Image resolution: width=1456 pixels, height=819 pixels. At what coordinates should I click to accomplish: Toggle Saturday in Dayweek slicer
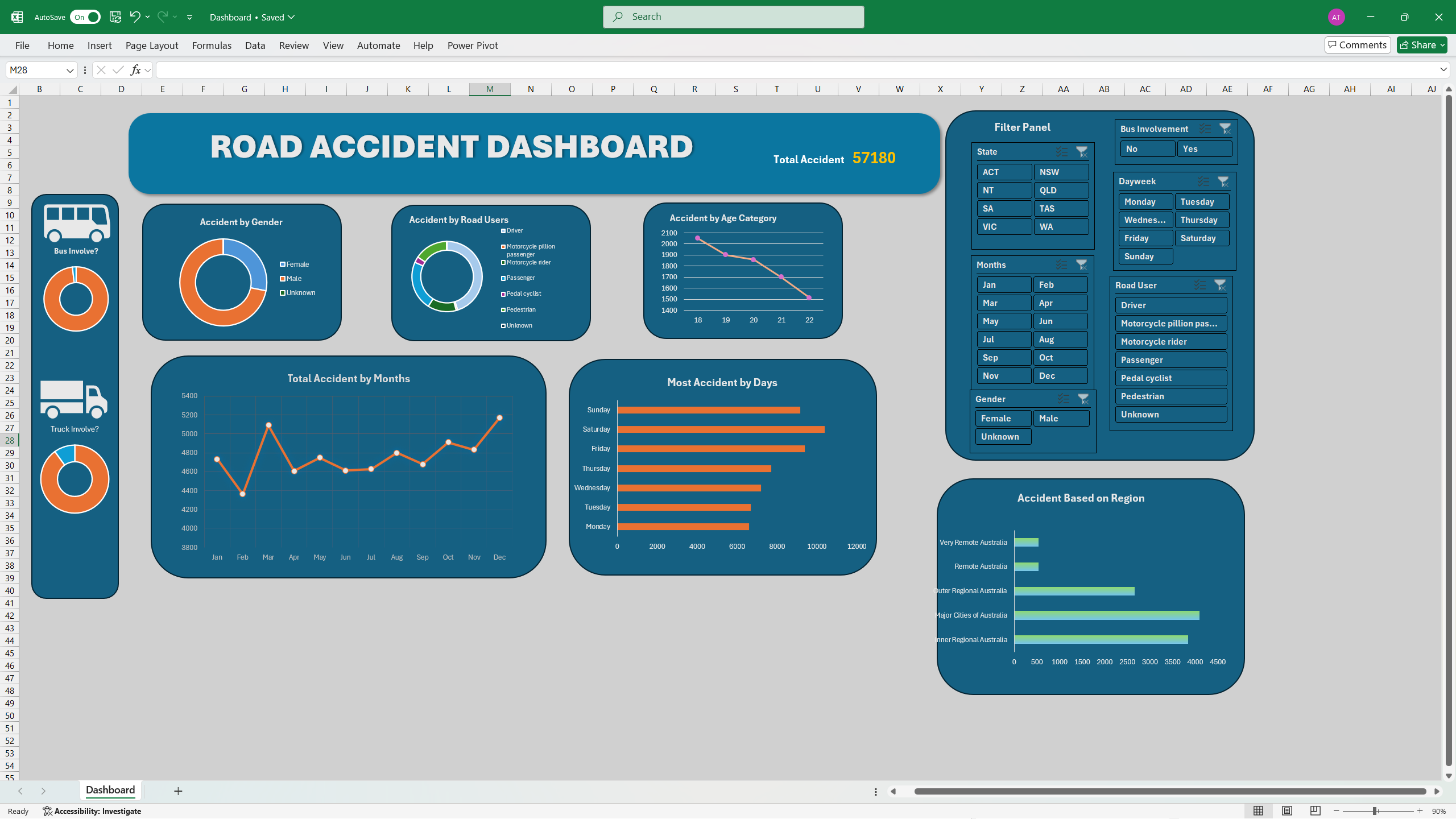point(1202,238)
